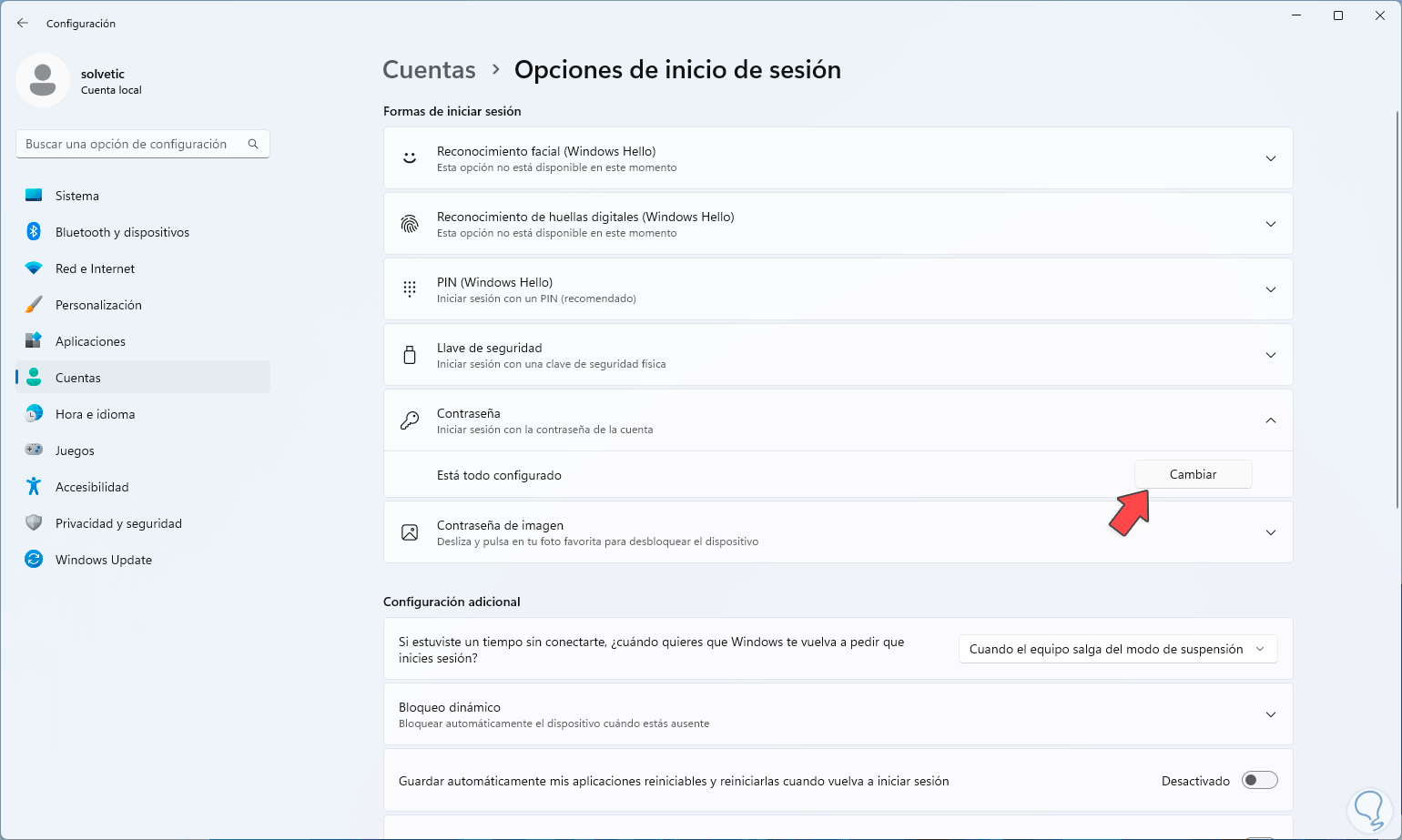Expand the Contraseña de imagen chevron

[x=1271, y=532]
